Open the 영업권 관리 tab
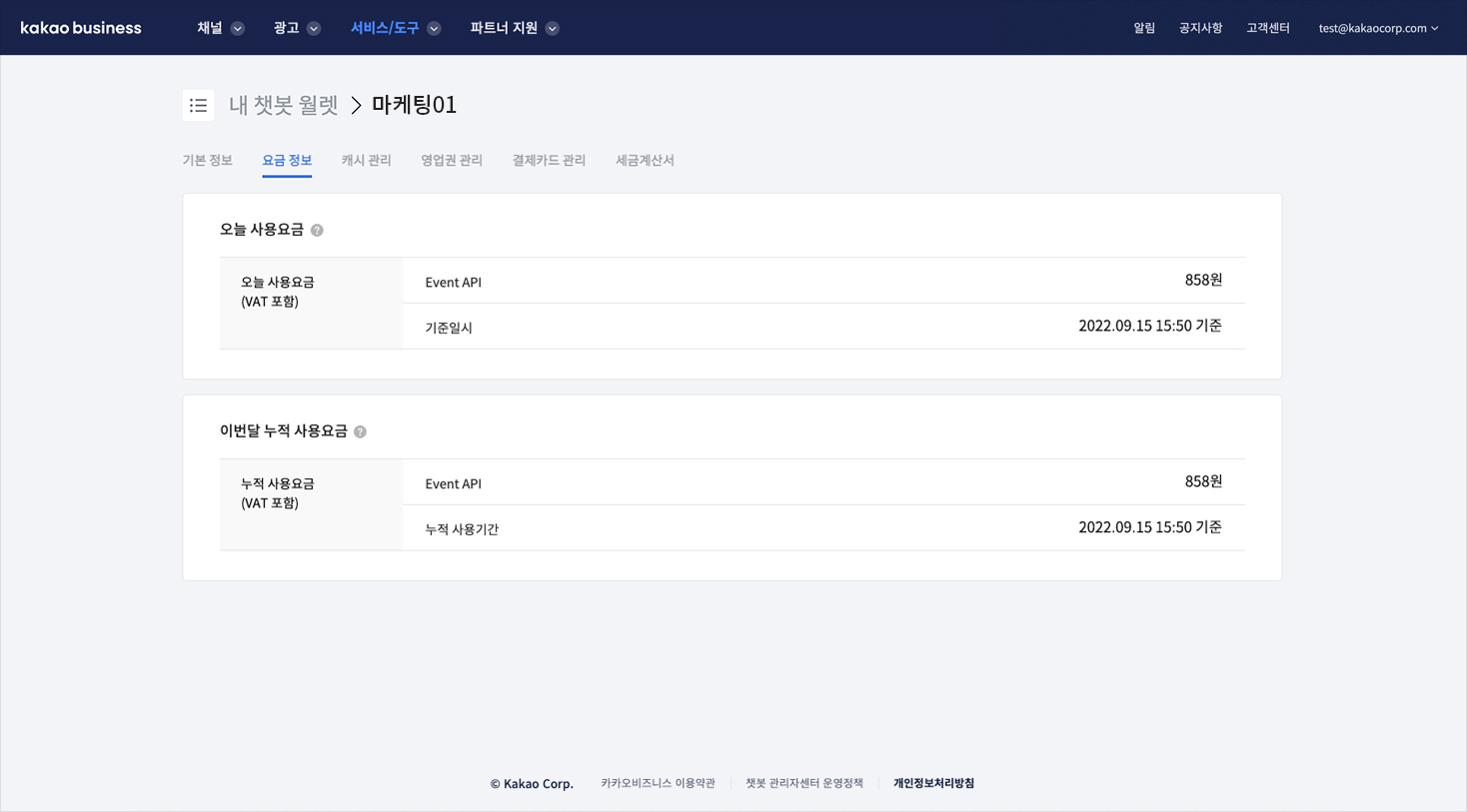 pos(452,161)
